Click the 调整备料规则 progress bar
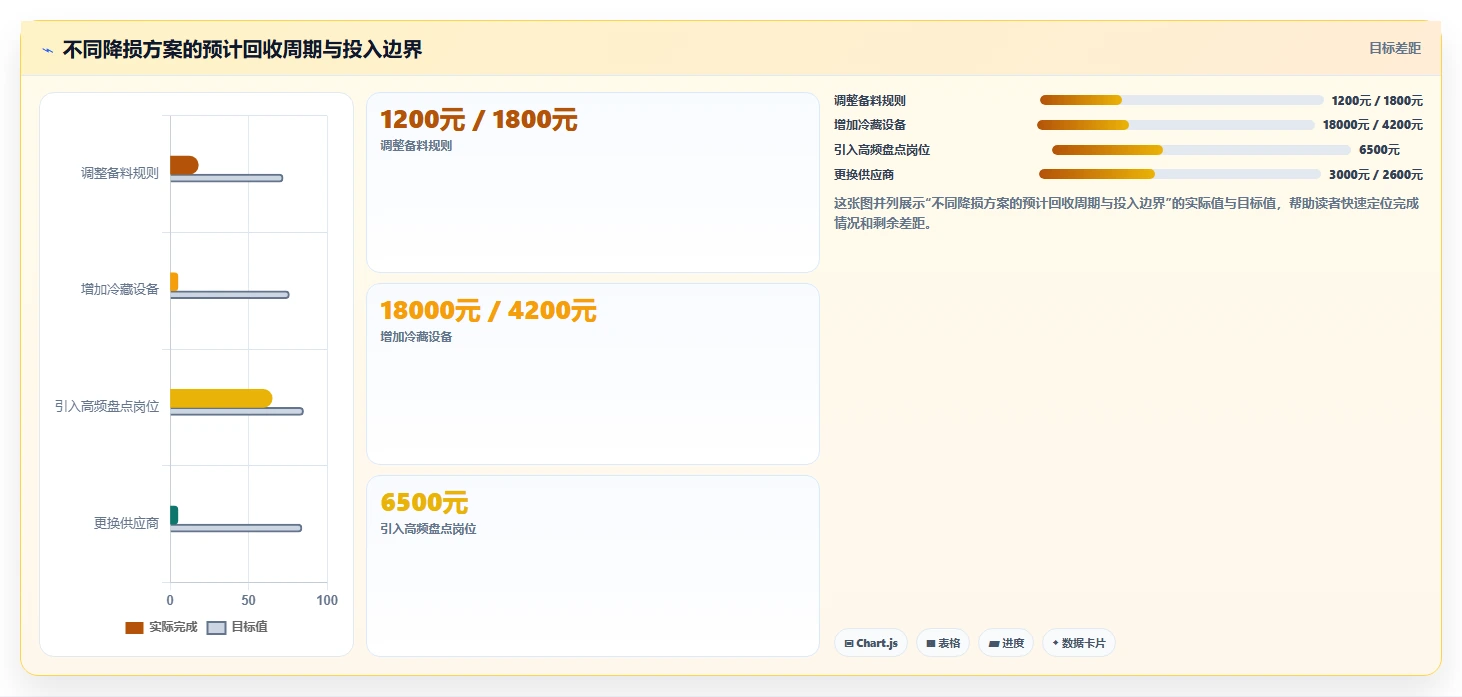This screenshot has width=1462, height=697. click(x=1182, y=100)
